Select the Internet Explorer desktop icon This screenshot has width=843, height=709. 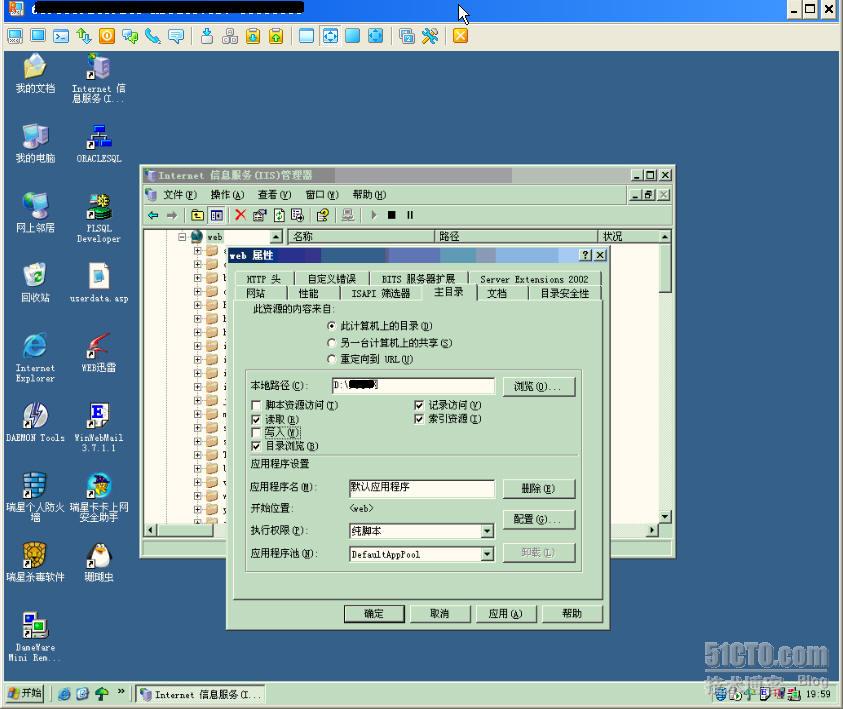35,357
